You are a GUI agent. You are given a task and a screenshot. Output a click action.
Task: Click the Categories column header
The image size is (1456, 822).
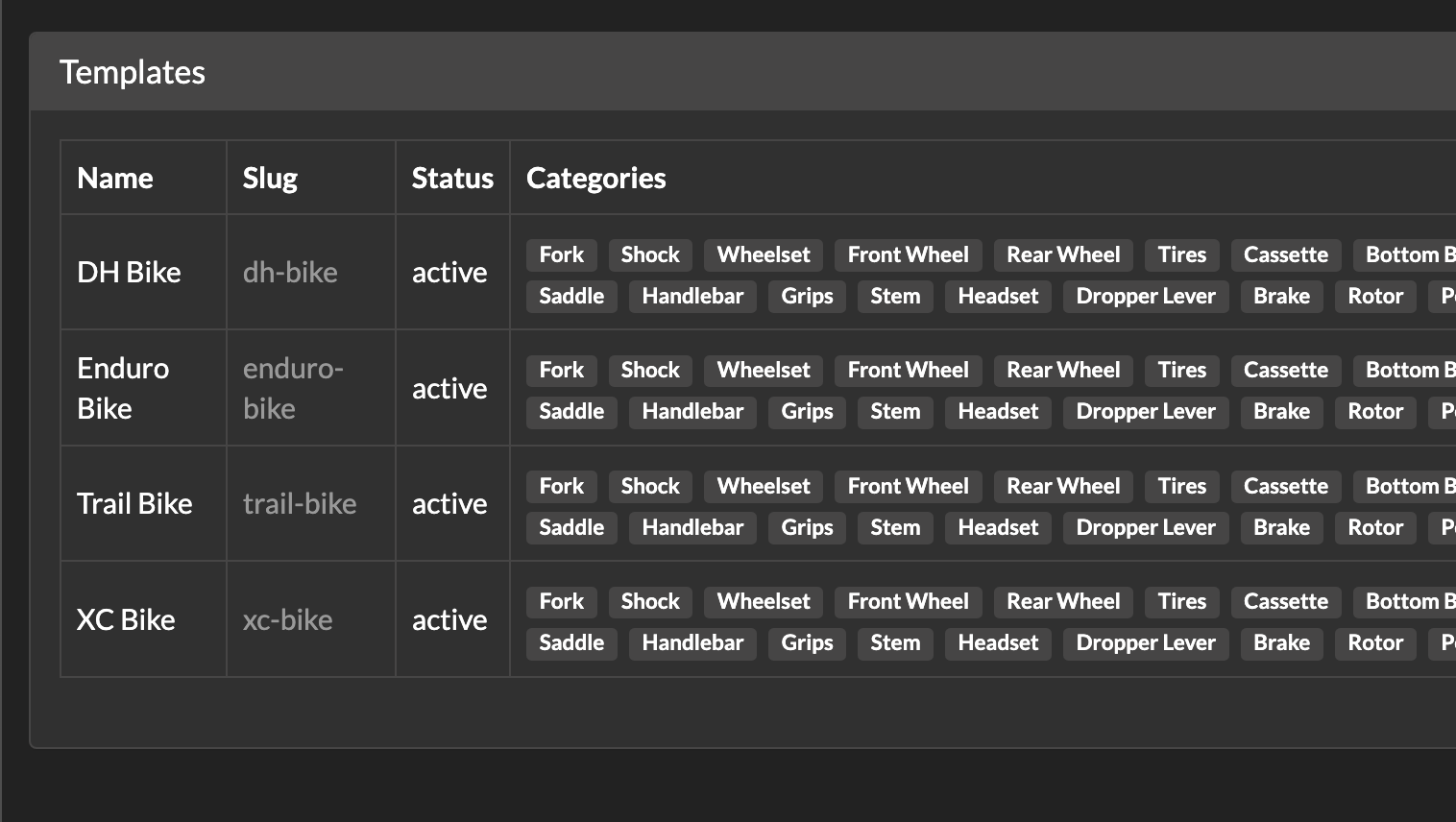(x=595, y=179)
